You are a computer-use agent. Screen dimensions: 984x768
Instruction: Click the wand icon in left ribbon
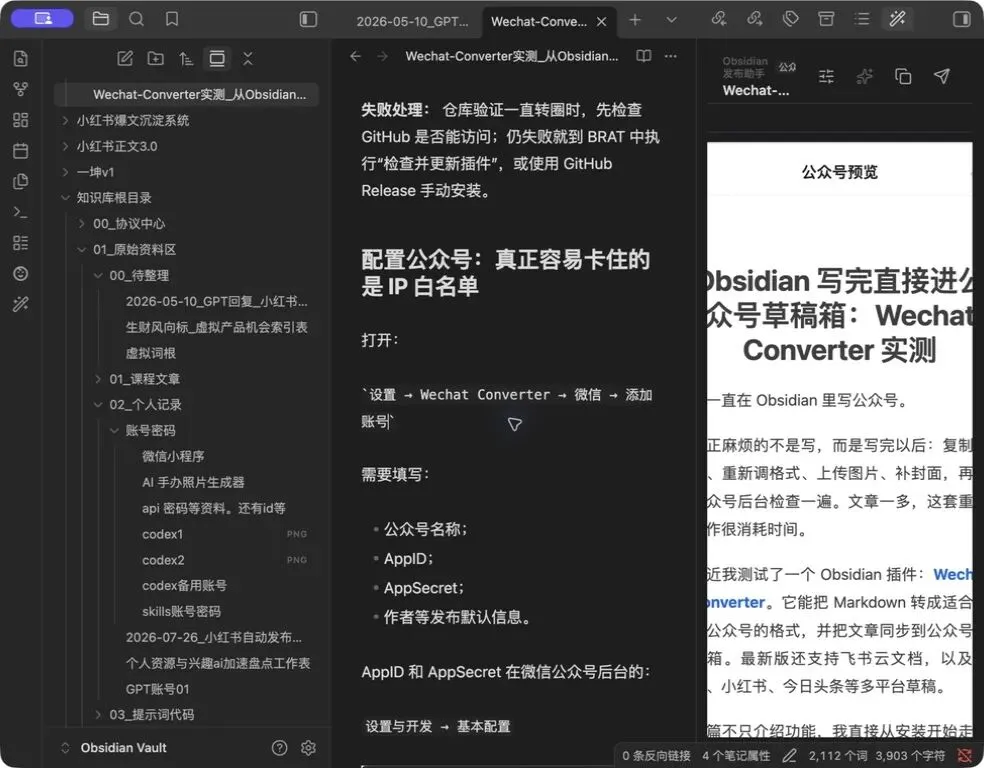coord(20,304)
